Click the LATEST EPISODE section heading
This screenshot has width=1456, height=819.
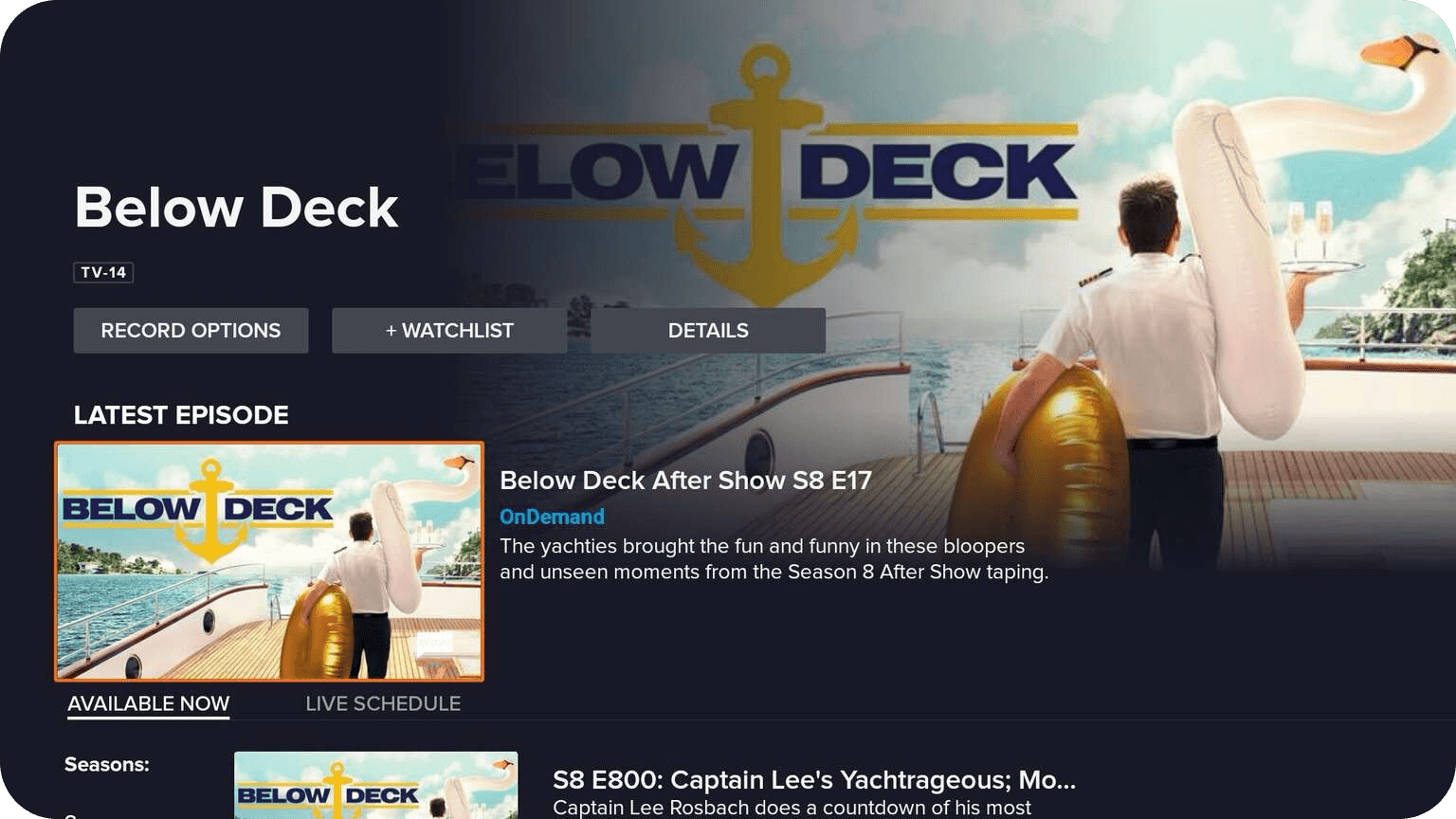pos(181,415)
